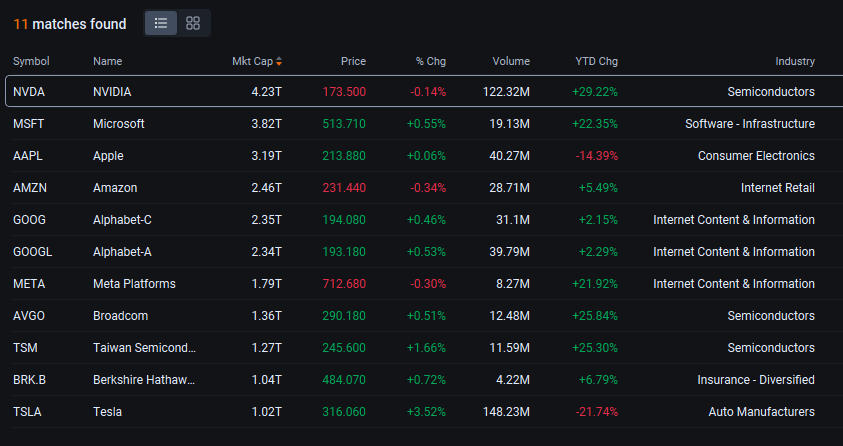This screenshot has height=446, width=843.
Task: Click NVIDIA market cap 4.23T
Action: pos(267,92)
